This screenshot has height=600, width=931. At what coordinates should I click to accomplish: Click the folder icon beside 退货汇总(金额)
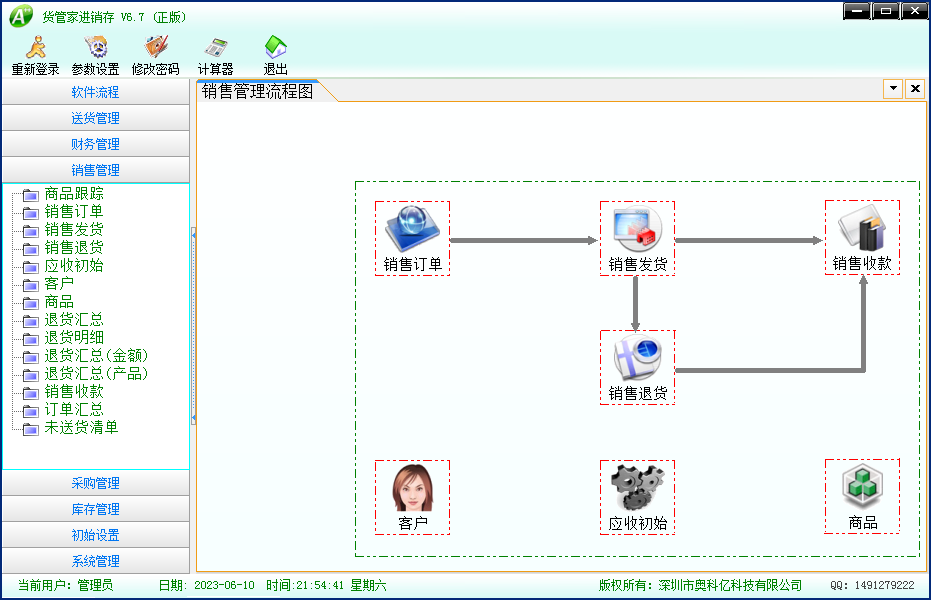click(30, 357)
